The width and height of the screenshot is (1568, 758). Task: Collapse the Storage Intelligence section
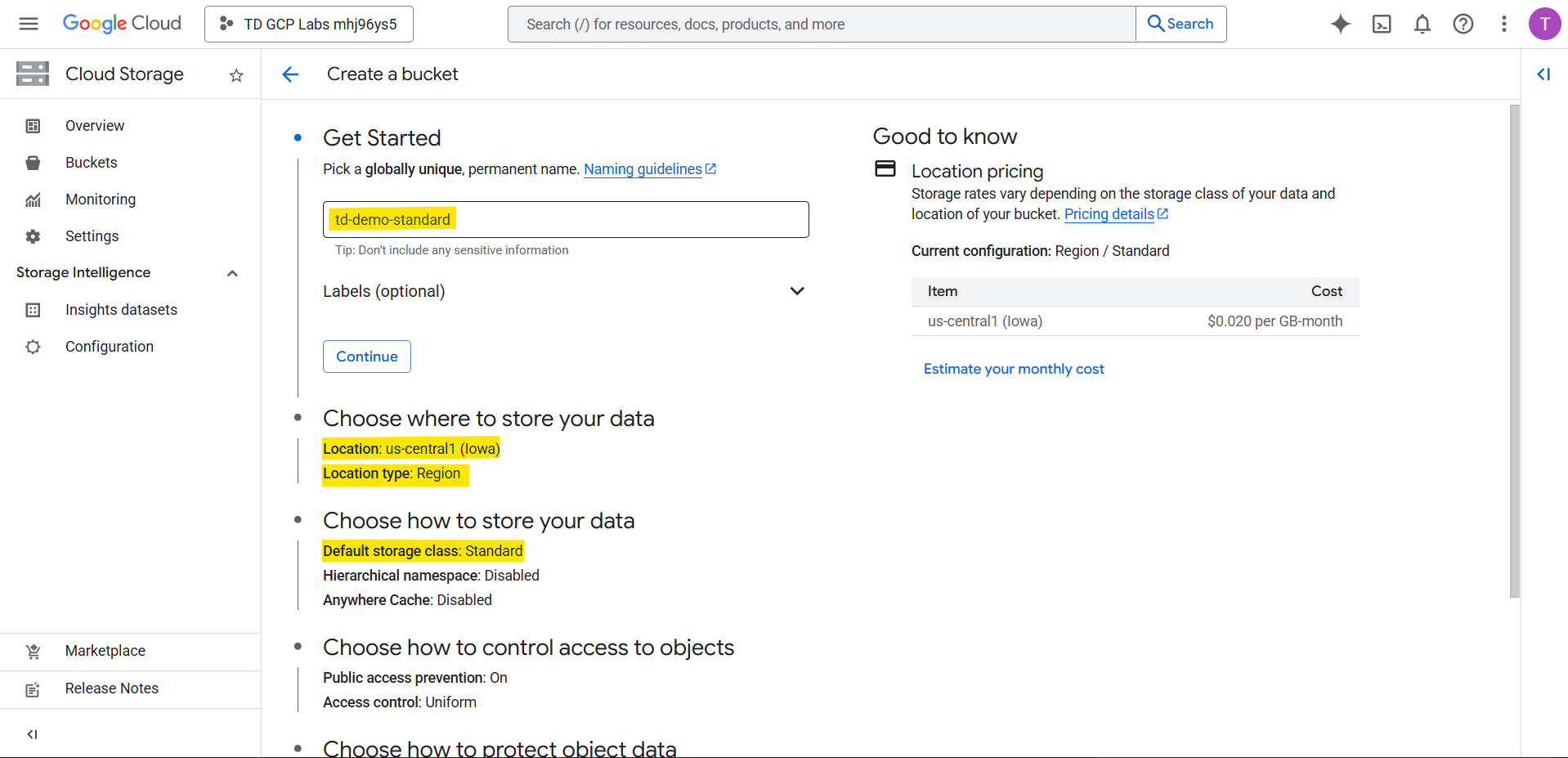point(232,273)
